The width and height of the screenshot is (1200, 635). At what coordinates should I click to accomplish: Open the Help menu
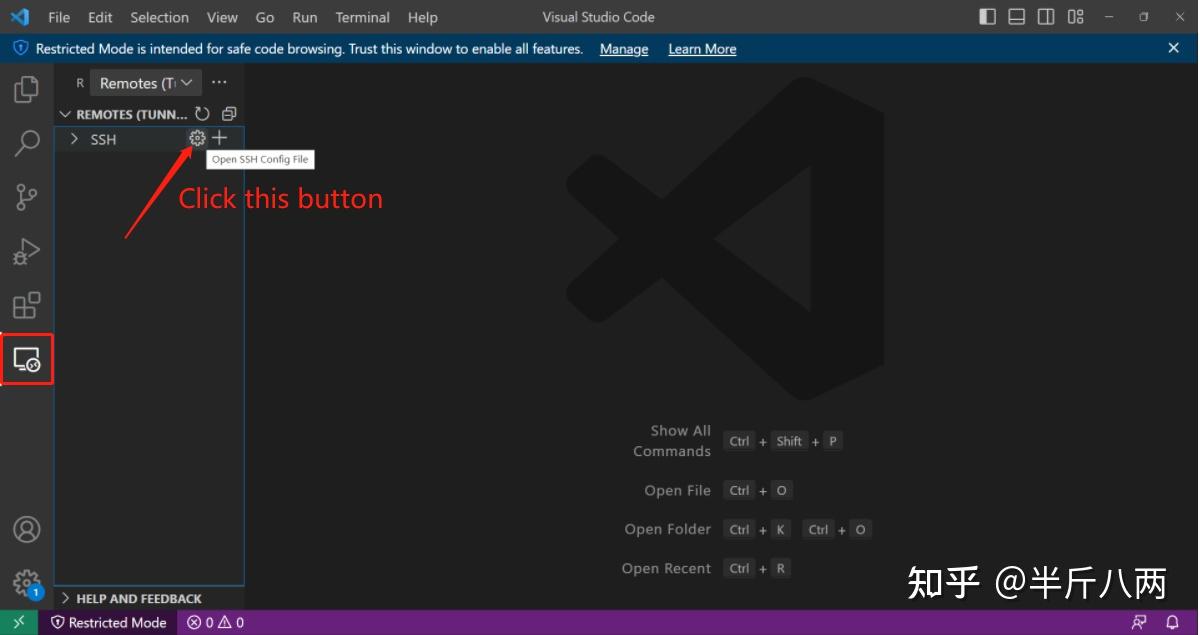click(x=423, y=17)
